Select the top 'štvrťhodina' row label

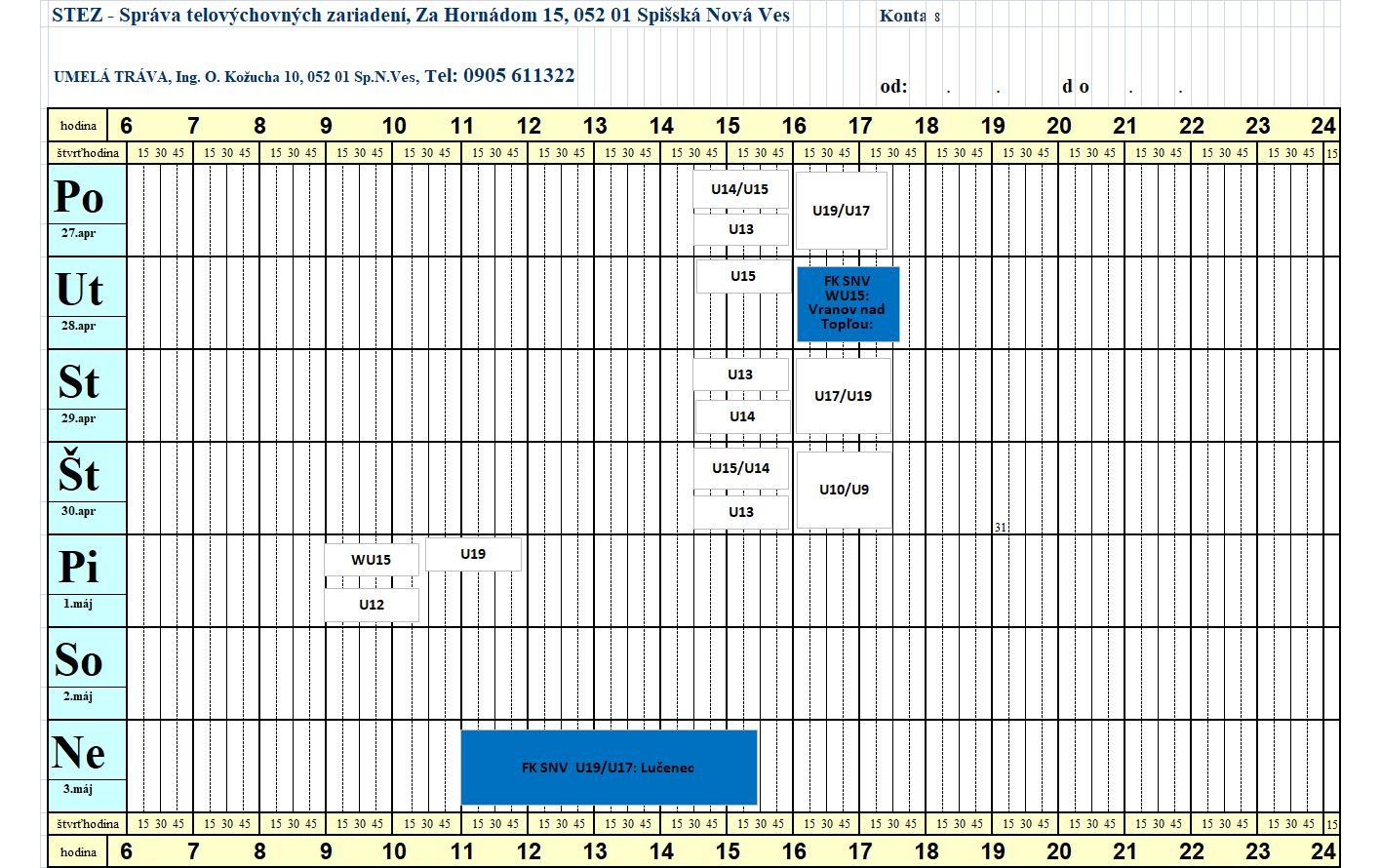point(87,153)
